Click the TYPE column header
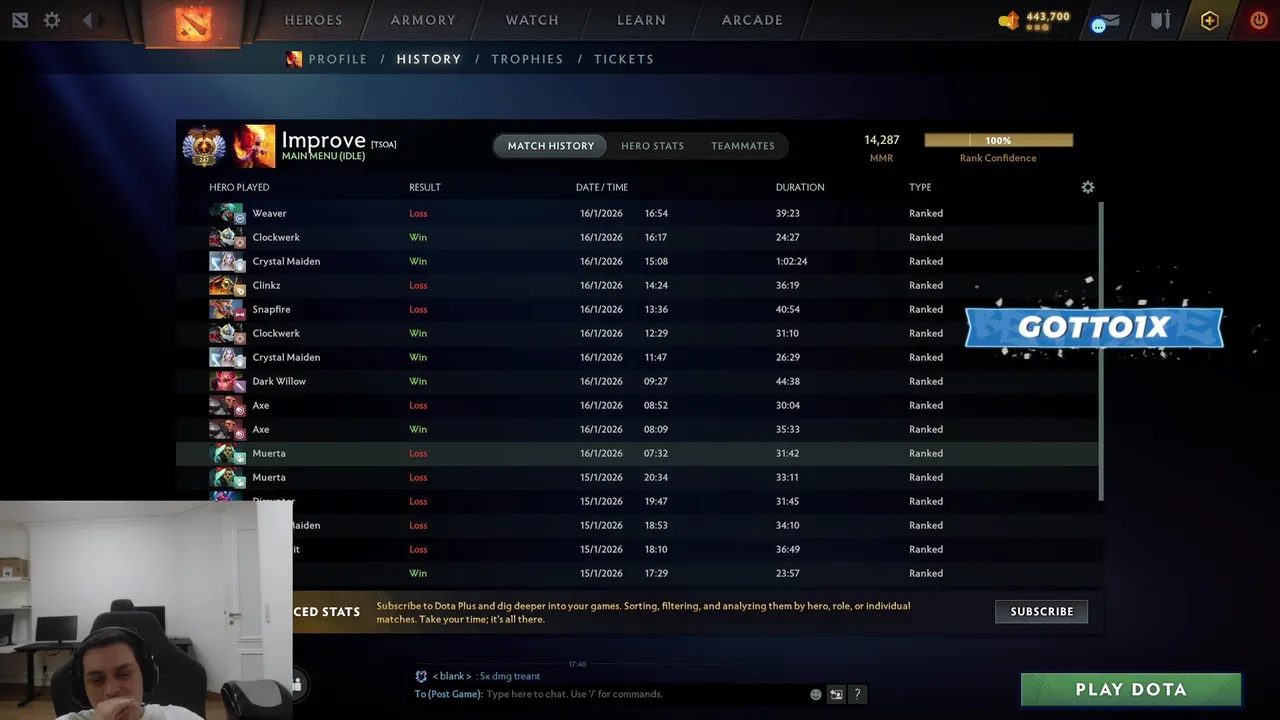1280x720 pixels. click(x=920, y=187)
